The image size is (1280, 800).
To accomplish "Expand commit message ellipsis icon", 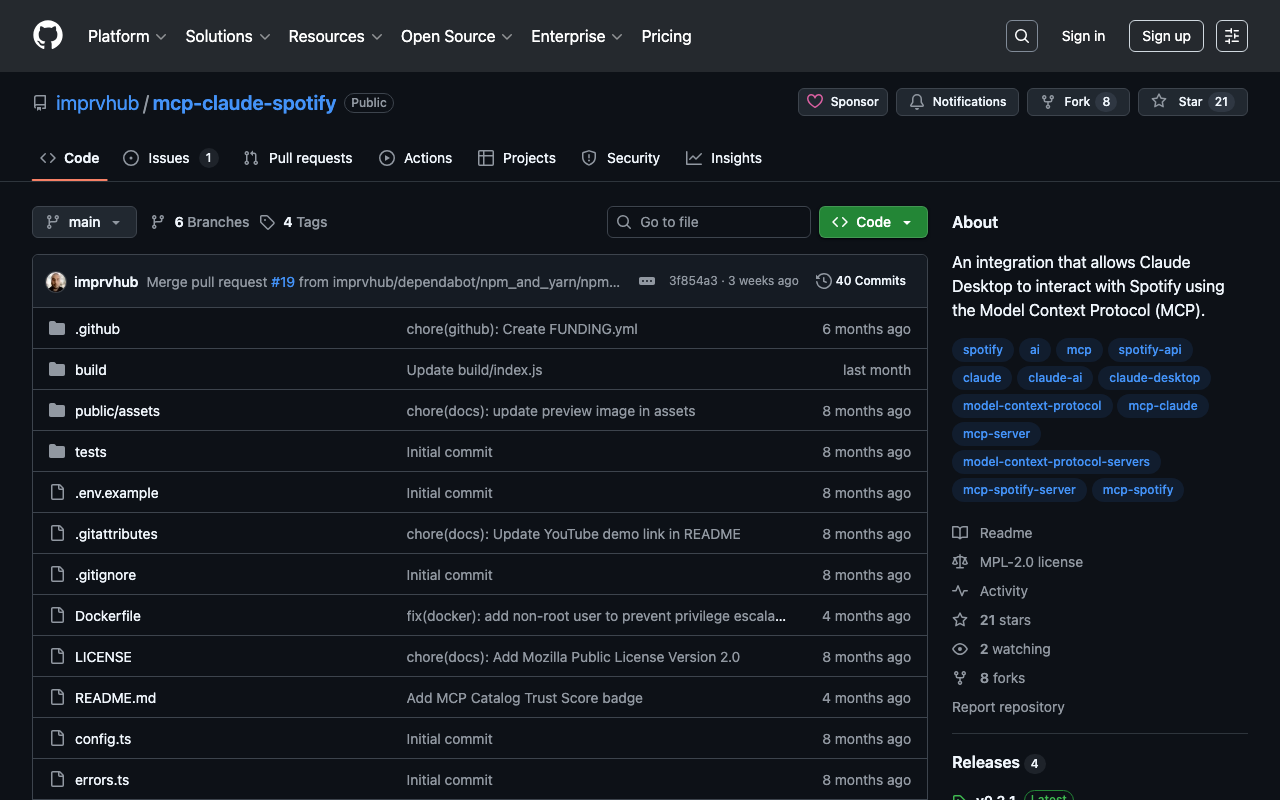I will pos(647,281).
